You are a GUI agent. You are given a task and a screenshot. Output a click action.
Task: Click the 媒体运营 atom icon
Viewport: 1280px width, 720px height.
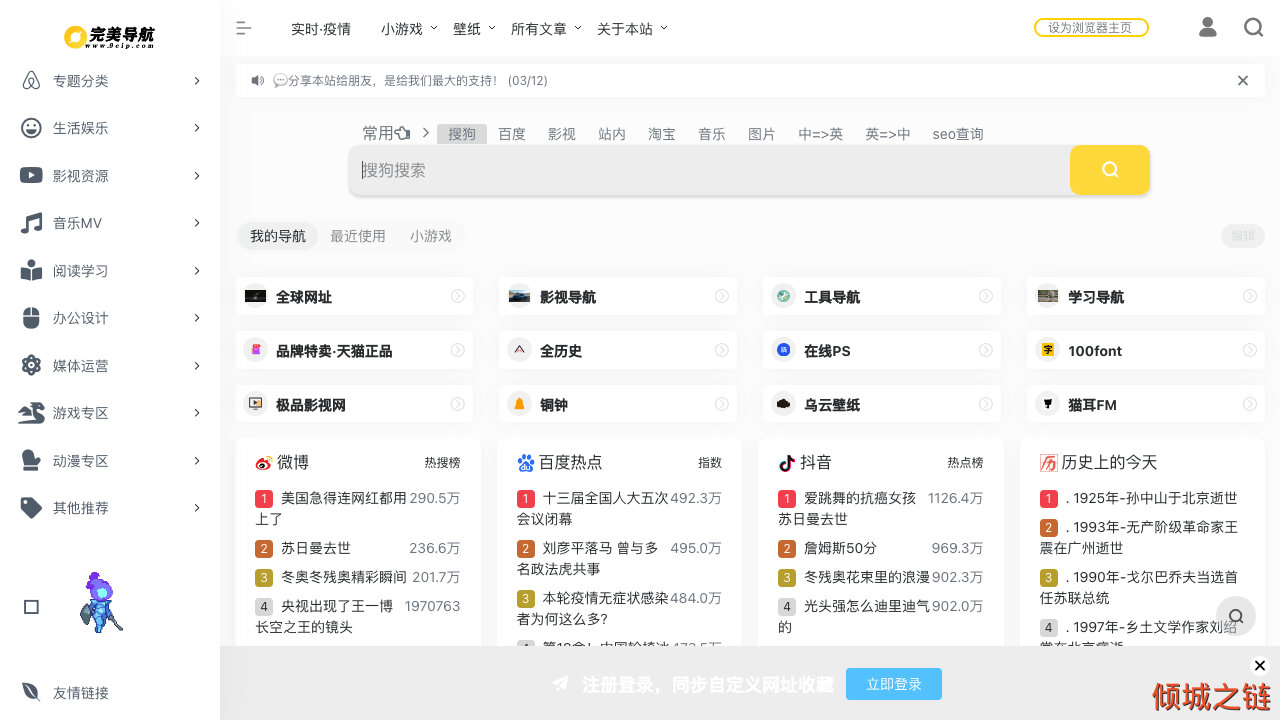(31, 365)
